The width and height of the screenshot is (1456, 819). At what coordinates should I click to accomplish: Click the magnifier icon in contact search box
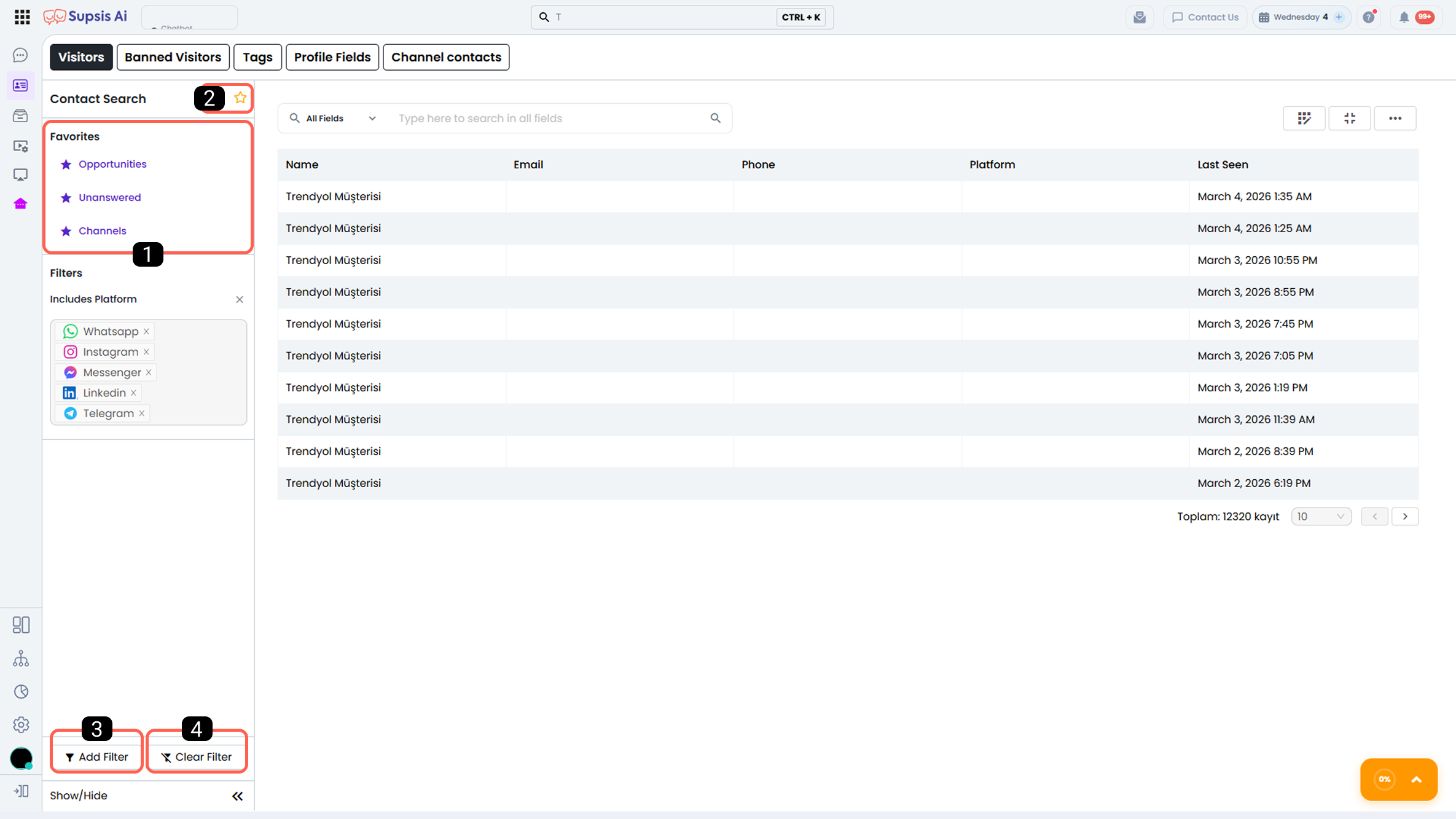pyautogui.click(x=716, y=118)
